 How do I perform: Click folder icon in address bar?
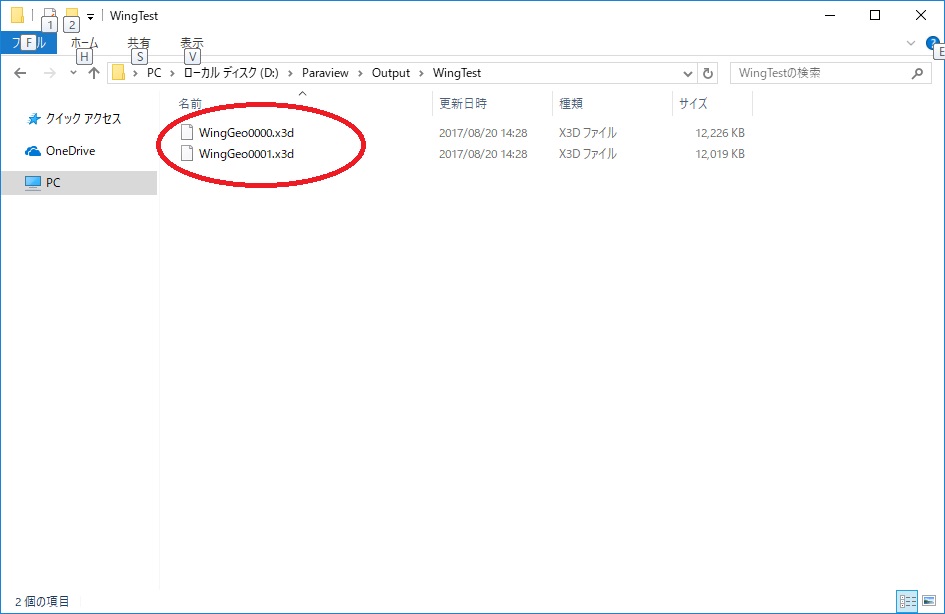coord(119,73)
